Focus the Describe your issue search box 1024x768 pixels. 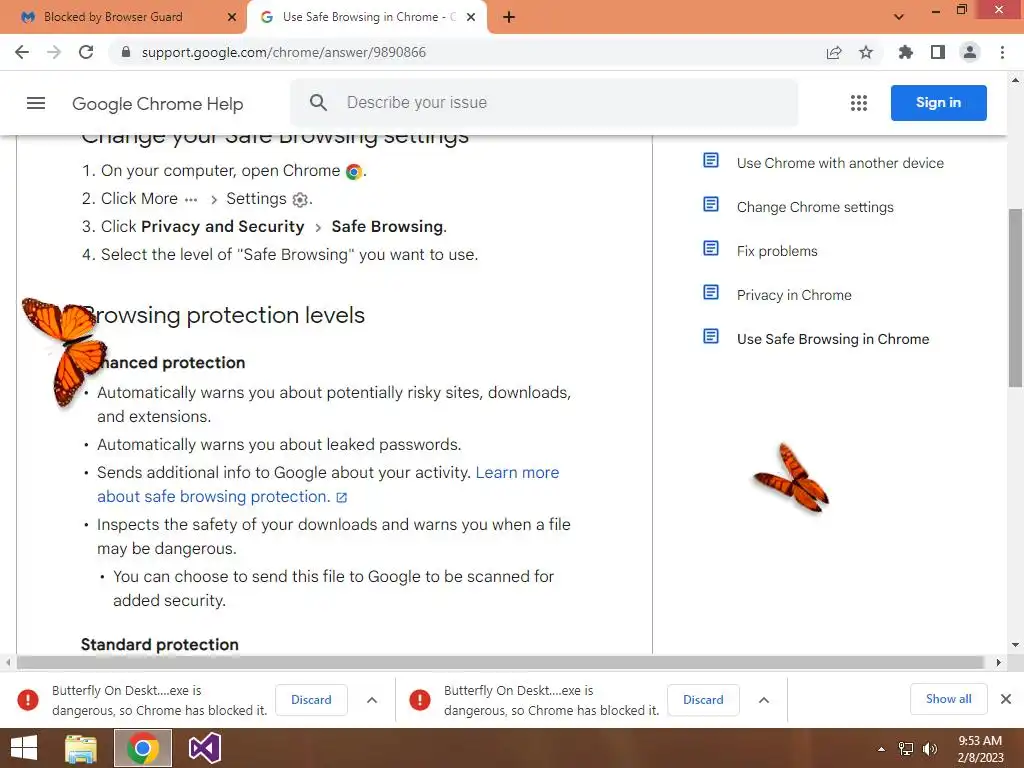tap(543, 103)
